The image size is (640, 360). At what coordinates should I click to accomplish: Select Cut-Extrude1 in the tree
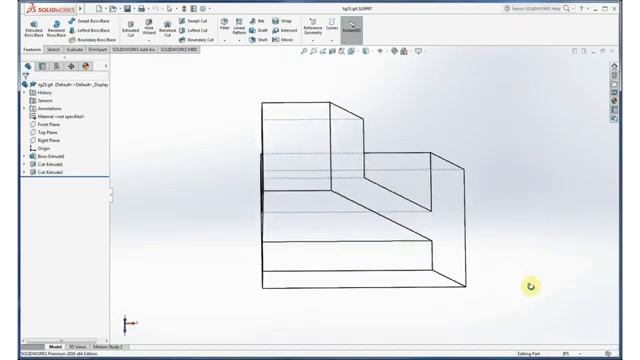46,164
